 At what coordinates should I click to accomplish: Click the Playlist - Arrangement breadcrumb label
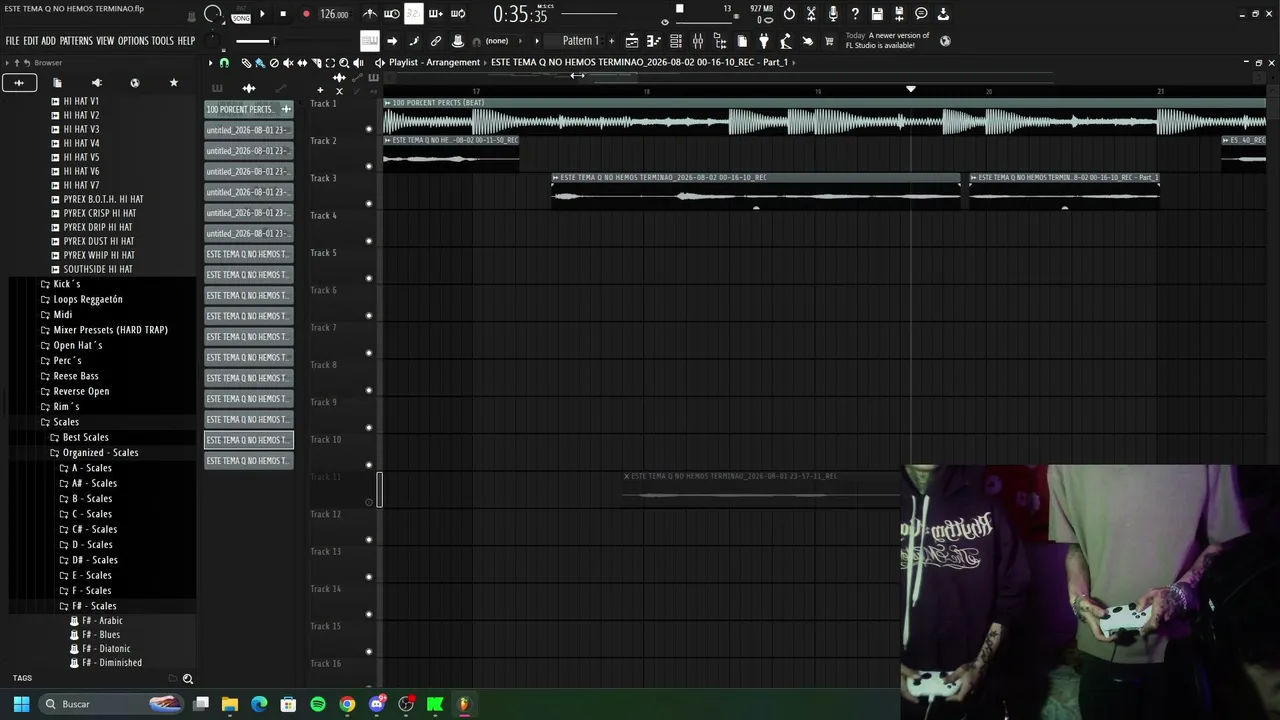435,62
